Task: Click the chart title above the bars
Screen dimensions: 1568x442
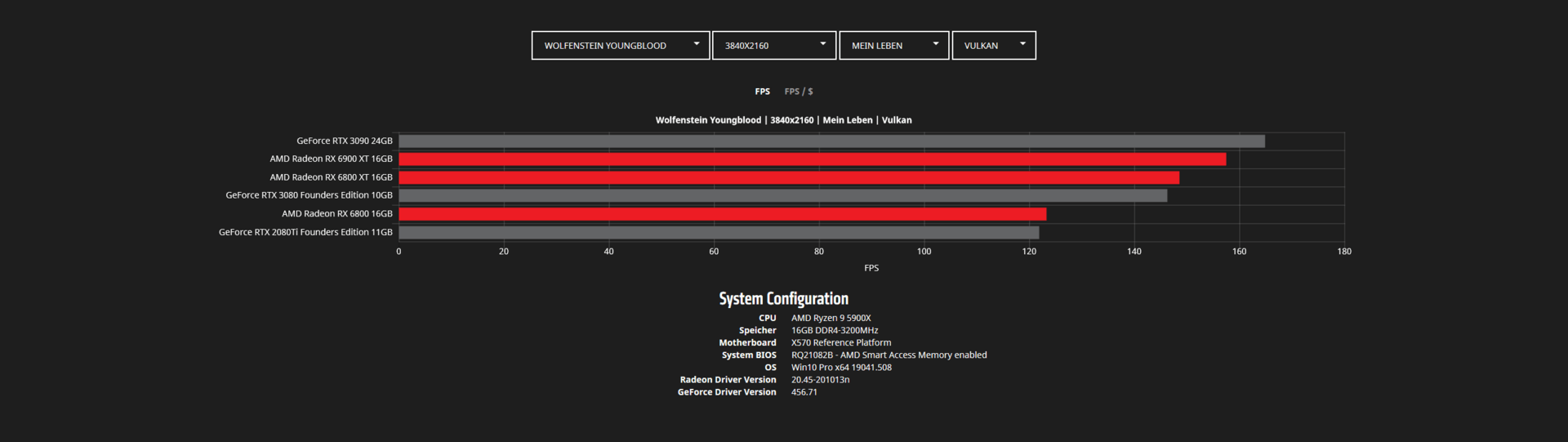Action: click(x=783, y=120)
